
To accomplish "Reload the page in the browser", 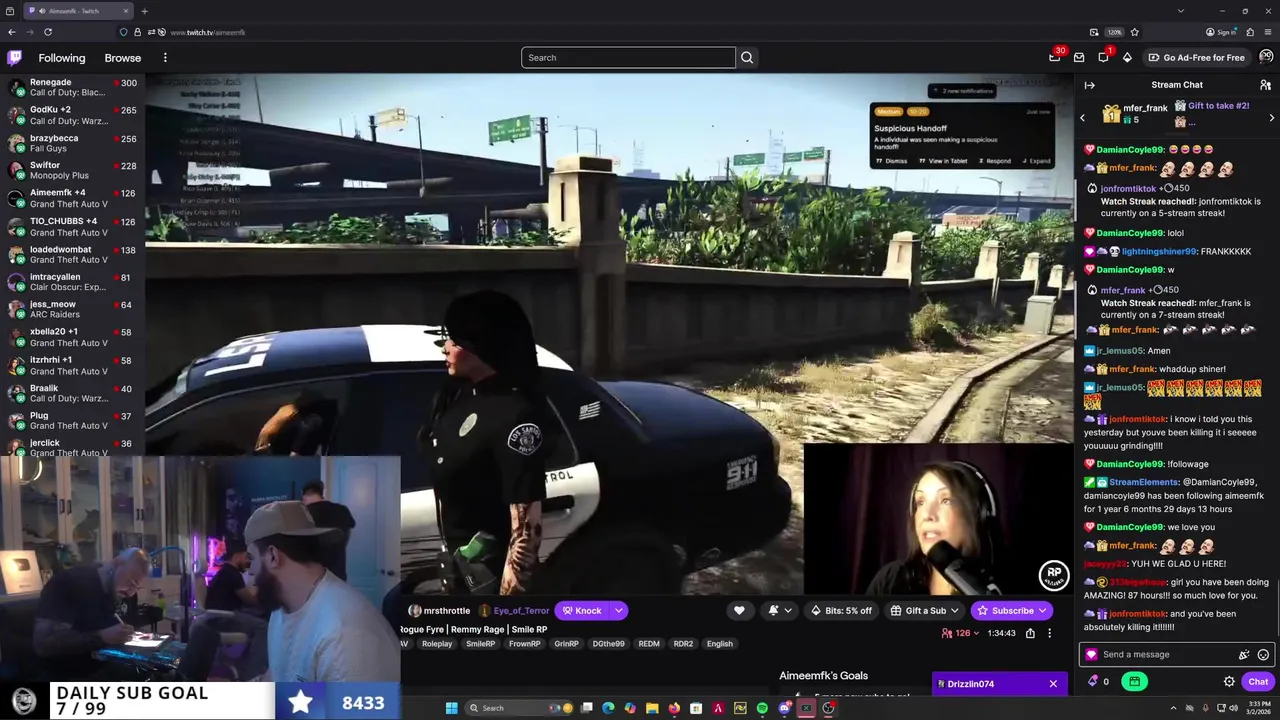I will (x=47, y=32).
